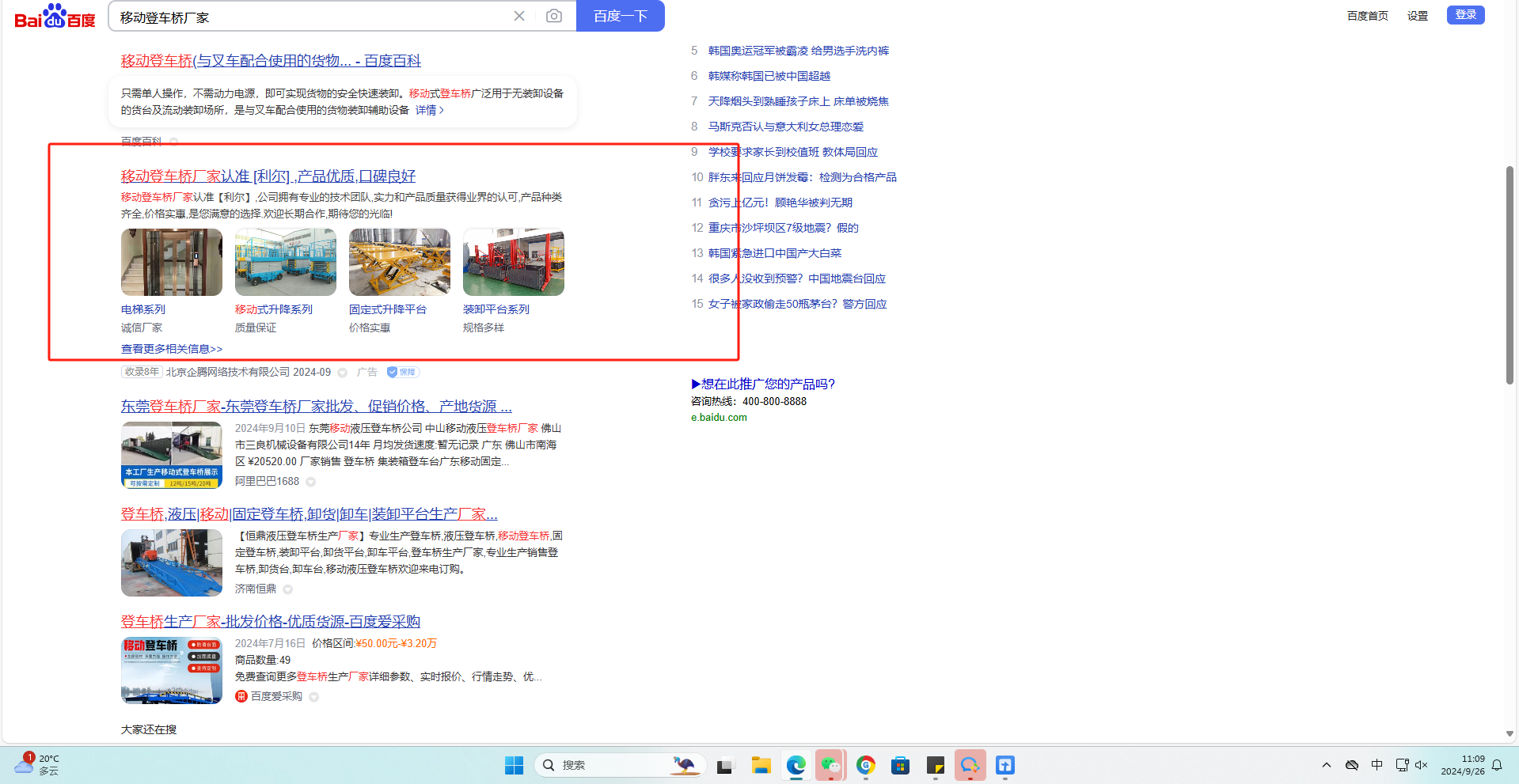Screen dimensions: 1519x784
Task: Open WeChat from the taskbar
Action: click(x=830, y=765)
